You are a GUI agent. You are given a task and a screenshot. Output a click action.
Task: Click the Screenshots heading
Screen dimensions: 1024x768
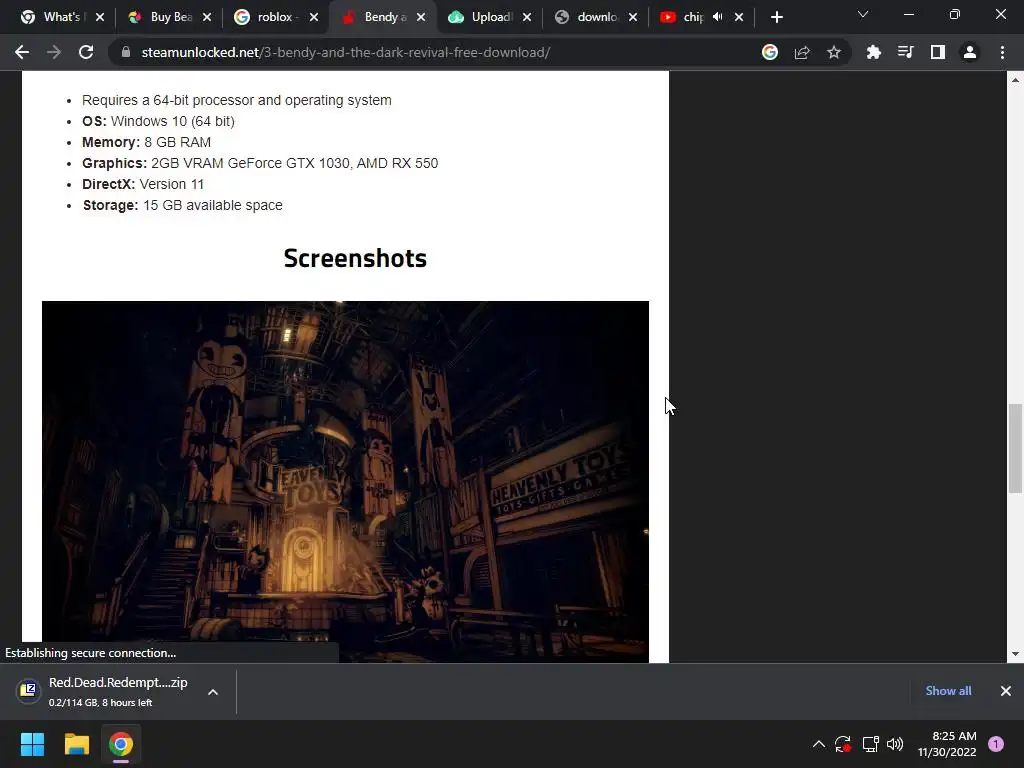[355, 259]
